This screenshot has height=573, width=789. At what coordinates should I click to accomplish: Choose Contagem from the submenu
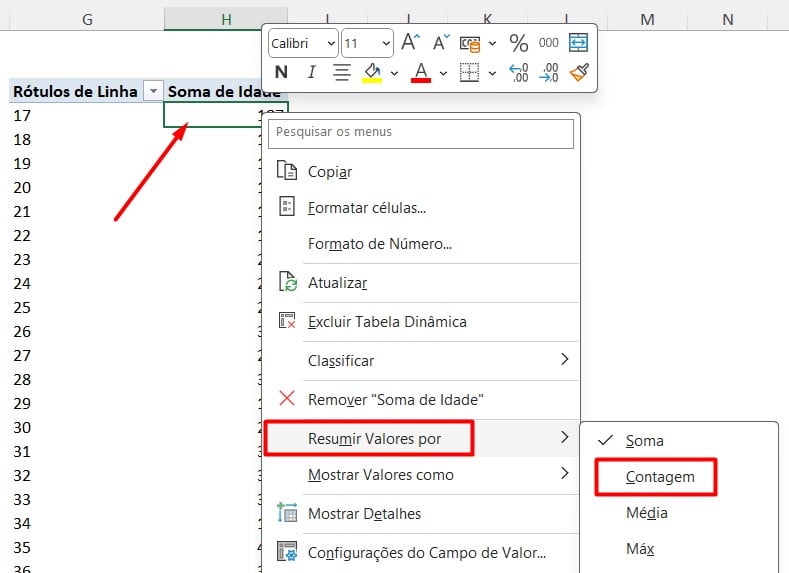point(659,477)
